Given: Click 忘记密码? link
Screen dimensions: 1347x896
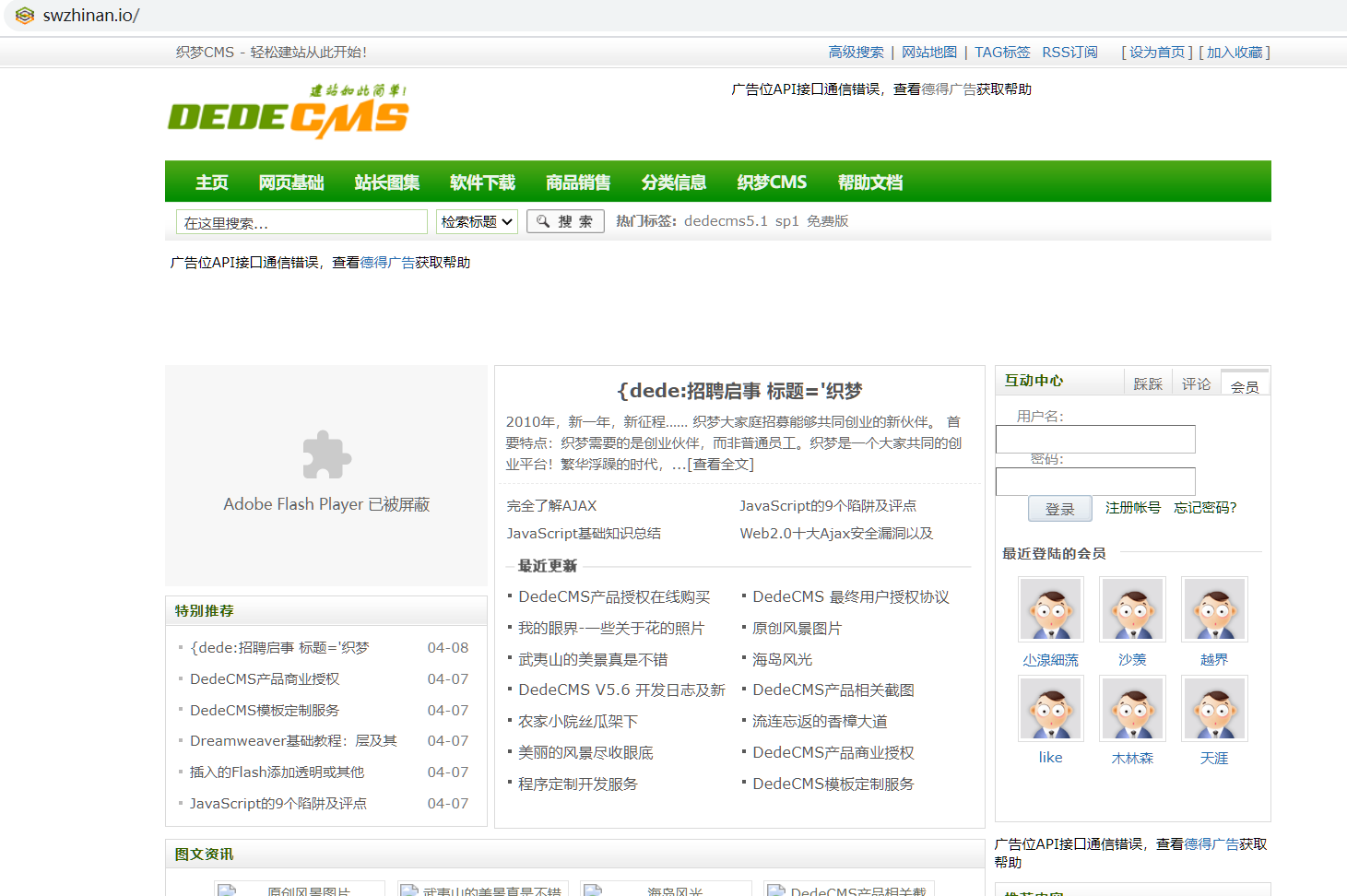Looking at the screenshot, I should [x=1205, y=508].
